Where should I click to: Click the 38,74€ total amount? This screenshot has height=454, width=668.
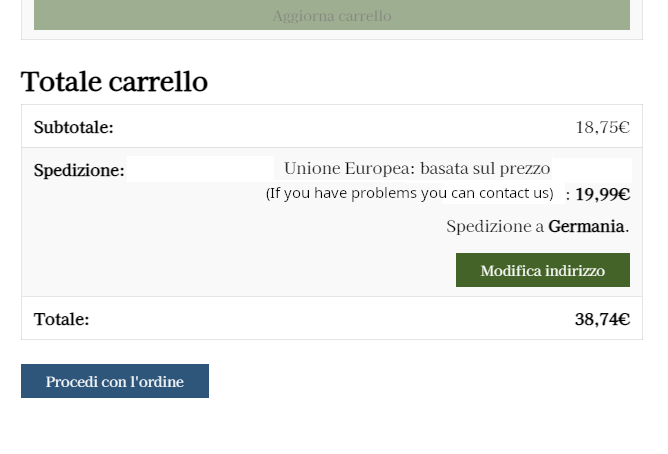click(x=602, y=320)
